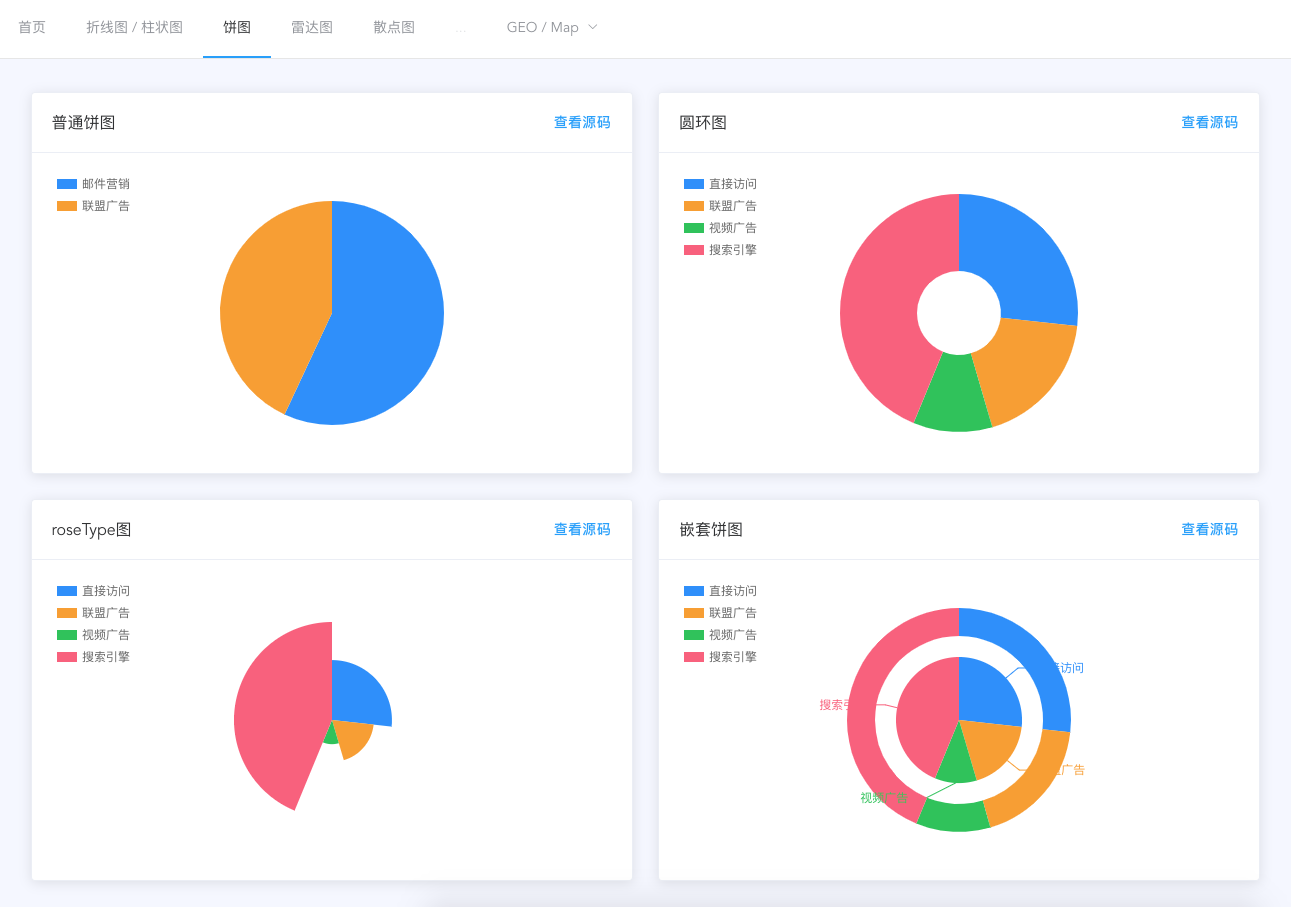Click green 视频广告 segment of 圆环图 donut
Screen dimensions: 1291x907
[x=954, y=395]
